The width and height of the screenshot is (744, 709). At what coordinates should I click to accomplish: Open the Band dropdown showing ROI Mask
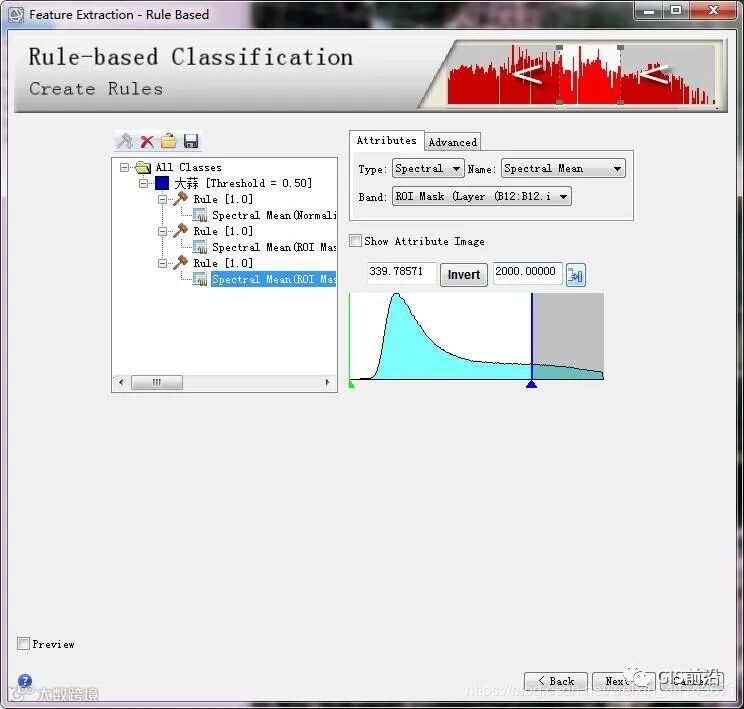(482, 196)
